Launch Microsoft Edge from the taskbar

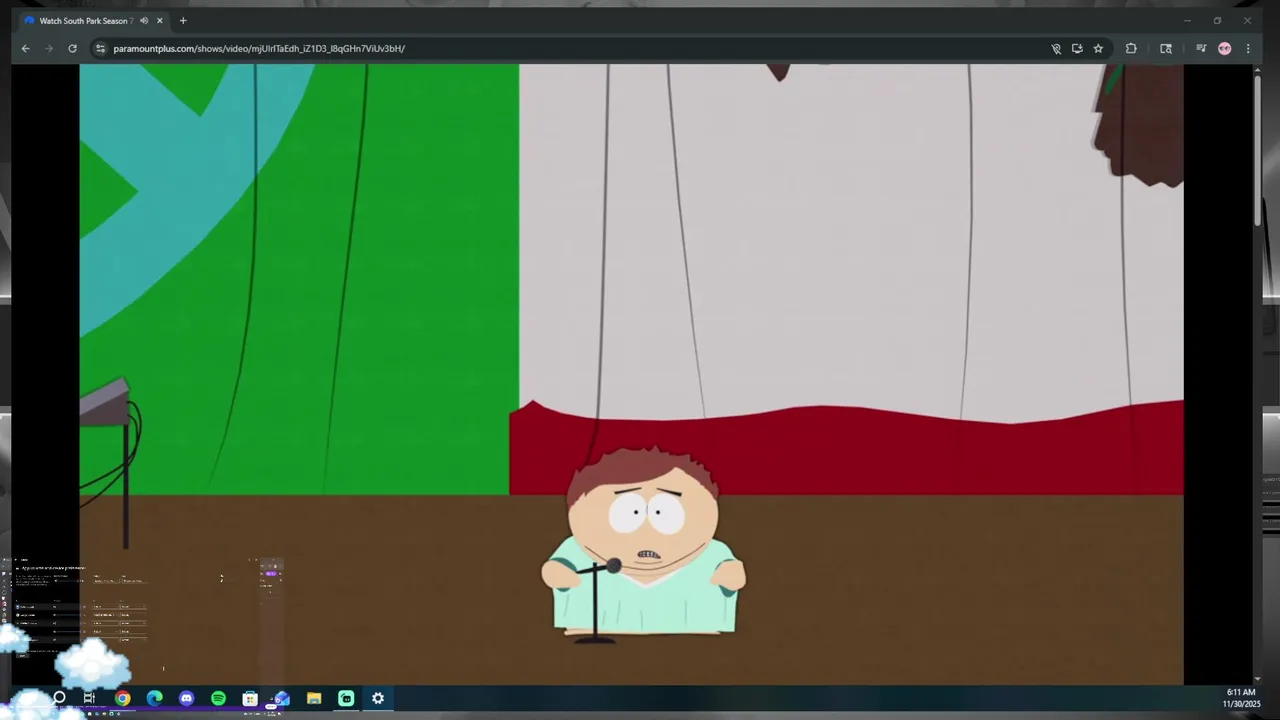point(154,698)
